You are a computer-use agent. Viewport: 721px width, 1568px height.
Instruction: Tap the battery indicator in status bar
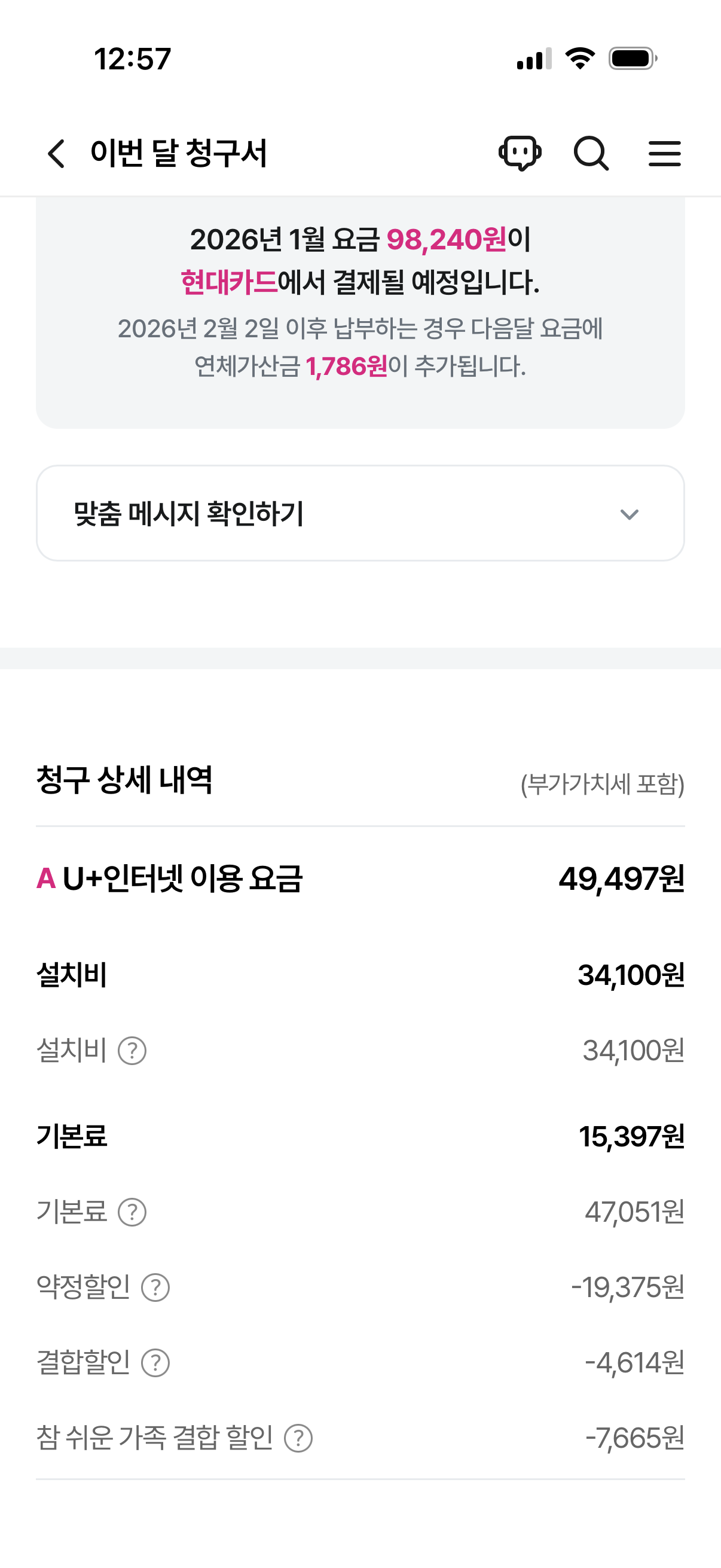point(632,59)
